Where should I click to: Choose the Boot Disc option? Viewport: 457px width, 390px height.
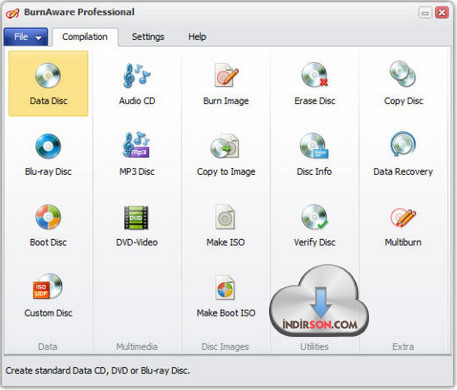48,226
